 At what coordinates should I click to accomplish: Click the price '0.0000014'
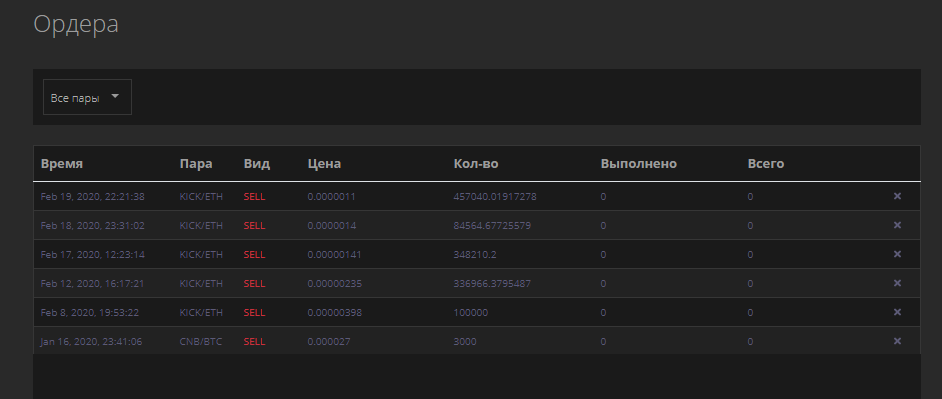[x=332, y=225]
